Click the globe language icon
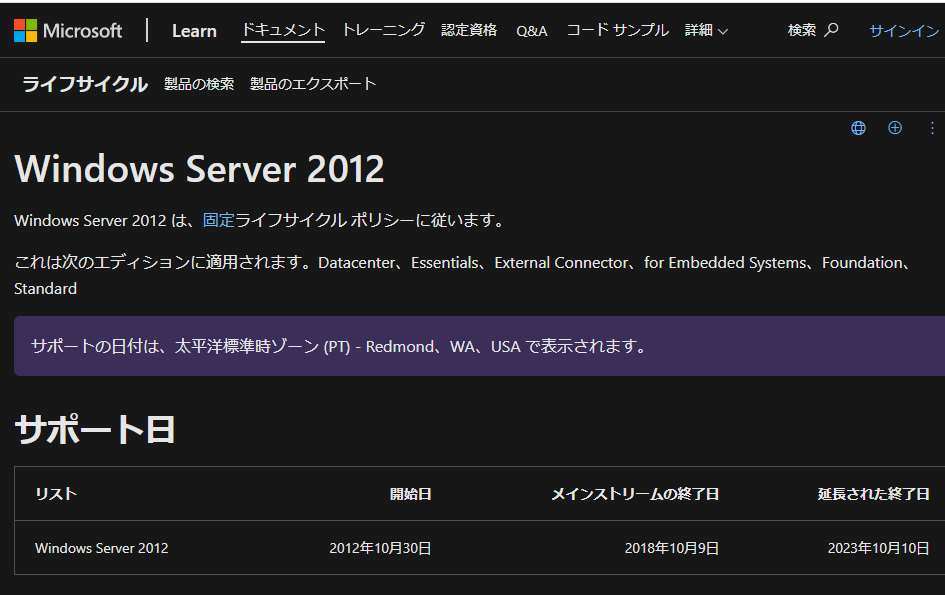Viewport: 945px width, 595px height. (858, 128)
